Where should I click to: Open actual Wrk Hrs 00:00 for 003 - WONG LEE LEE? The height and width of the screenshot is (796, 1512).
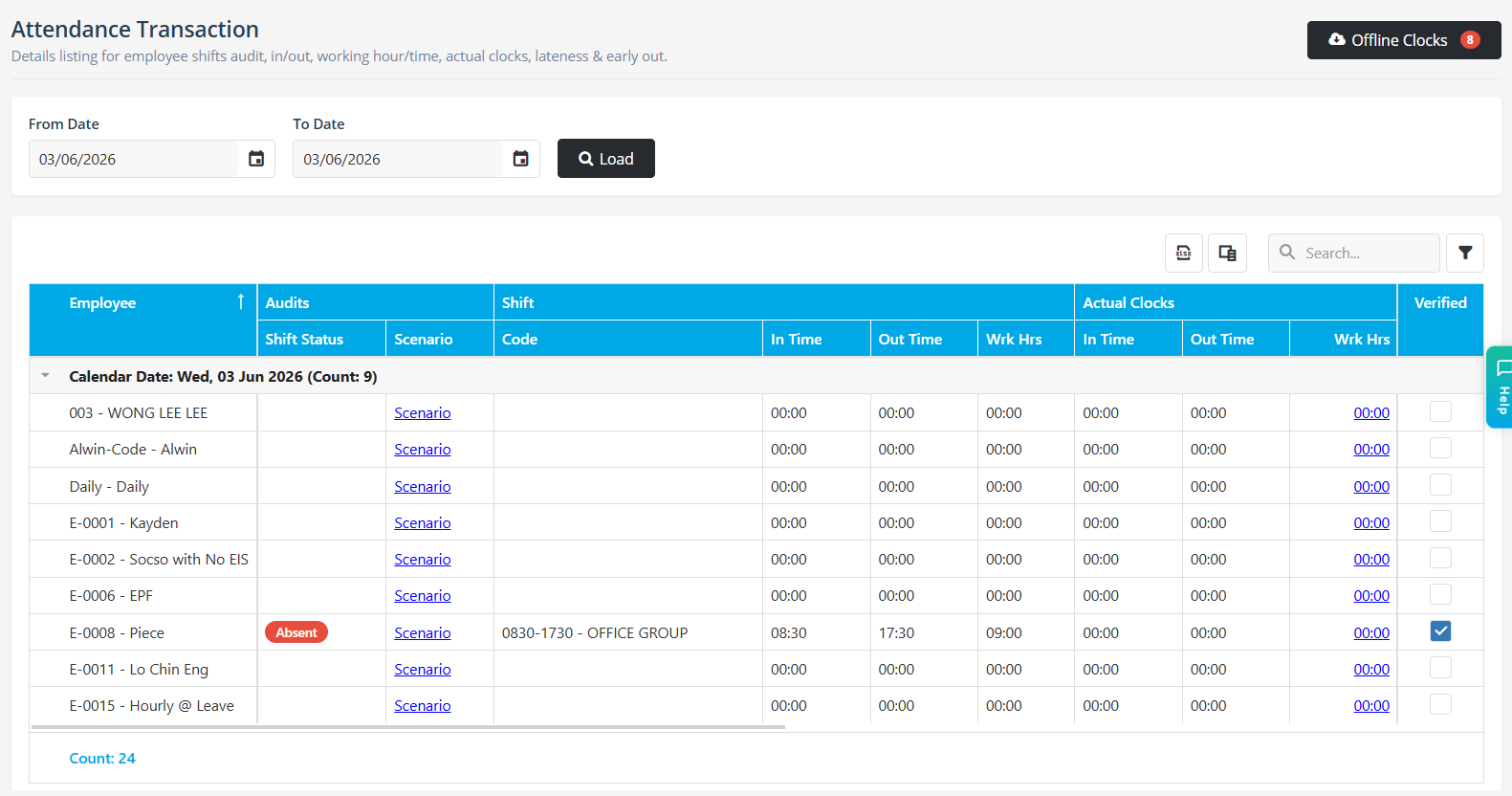pos(1371,413)
